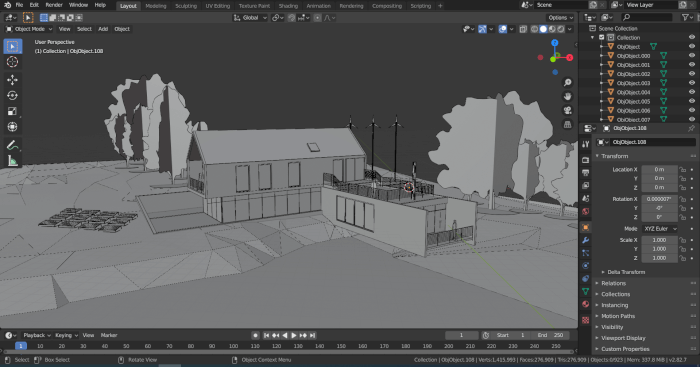Image resolution: width=700 pixels, height=367 pixels.
Task: Select the Cursor tool
Action: [x=12, y=62]
